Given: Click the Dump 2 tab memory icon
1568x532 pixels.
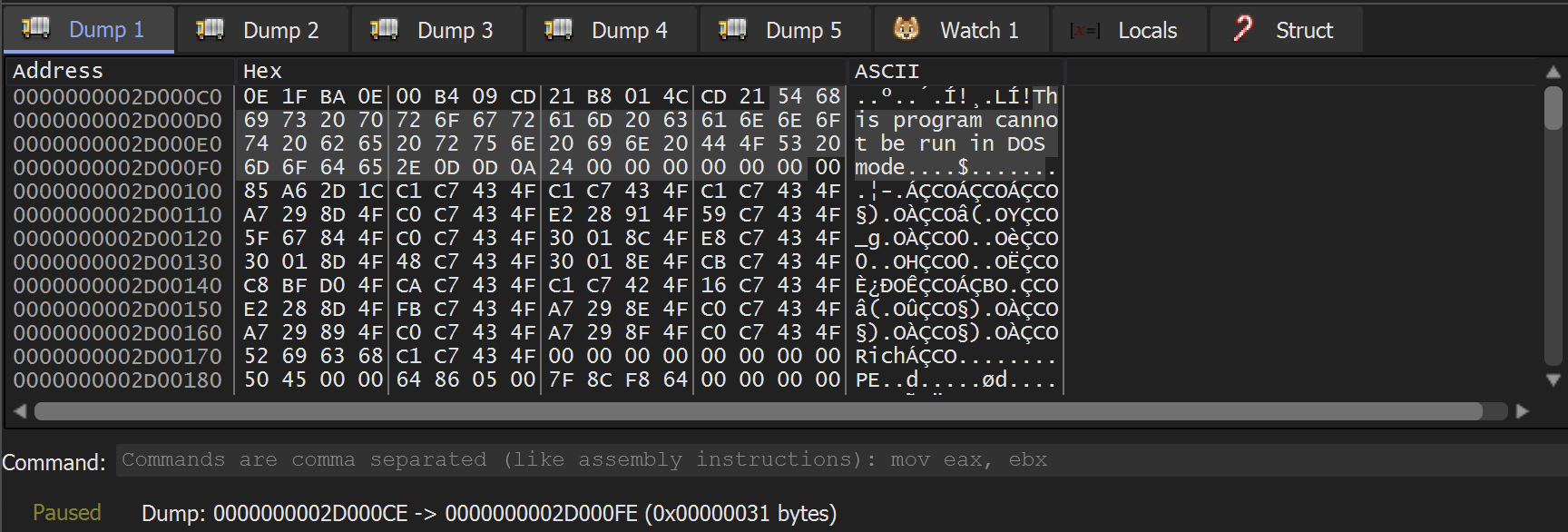Looking at the screenshot, I should pyautogui.click(x=210, y=29).
